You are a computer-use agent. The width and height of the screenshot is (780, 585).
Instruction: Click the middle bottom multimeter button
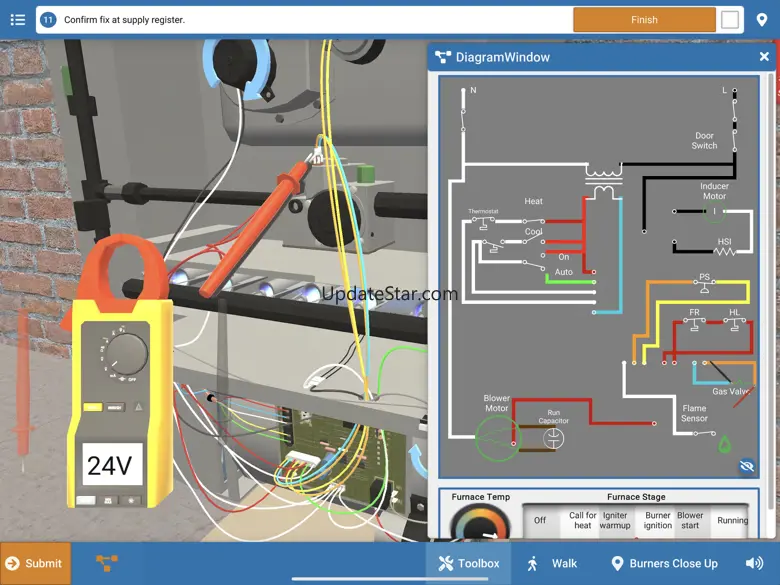[108, 500]
